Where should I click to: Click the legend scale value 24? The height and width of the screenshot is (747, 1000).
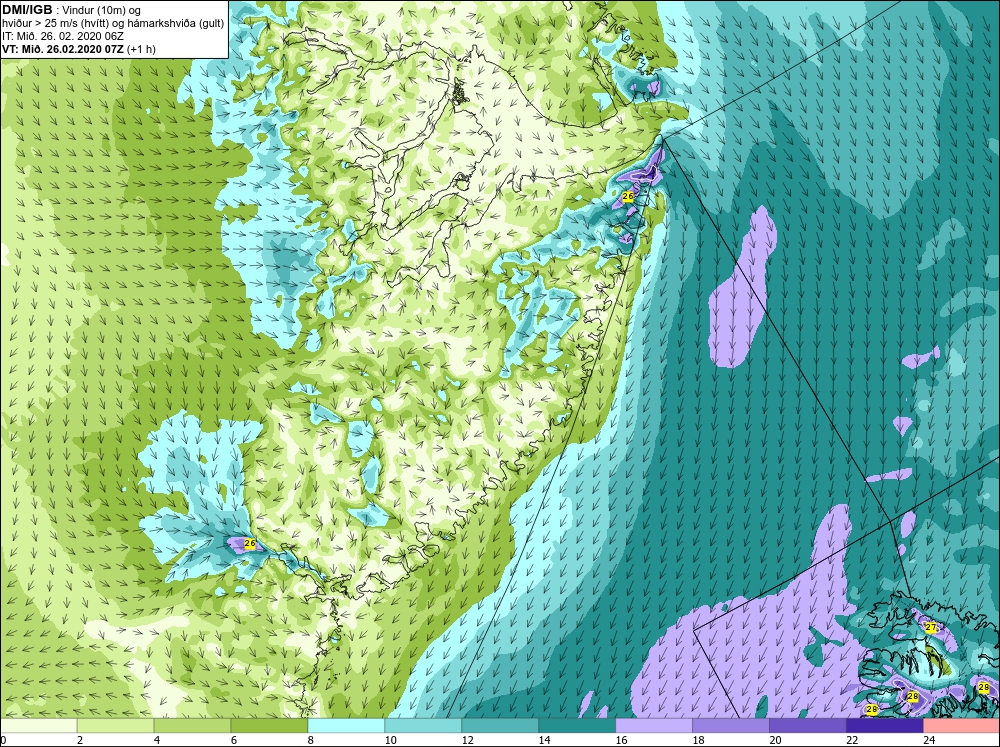click(929, 740)
